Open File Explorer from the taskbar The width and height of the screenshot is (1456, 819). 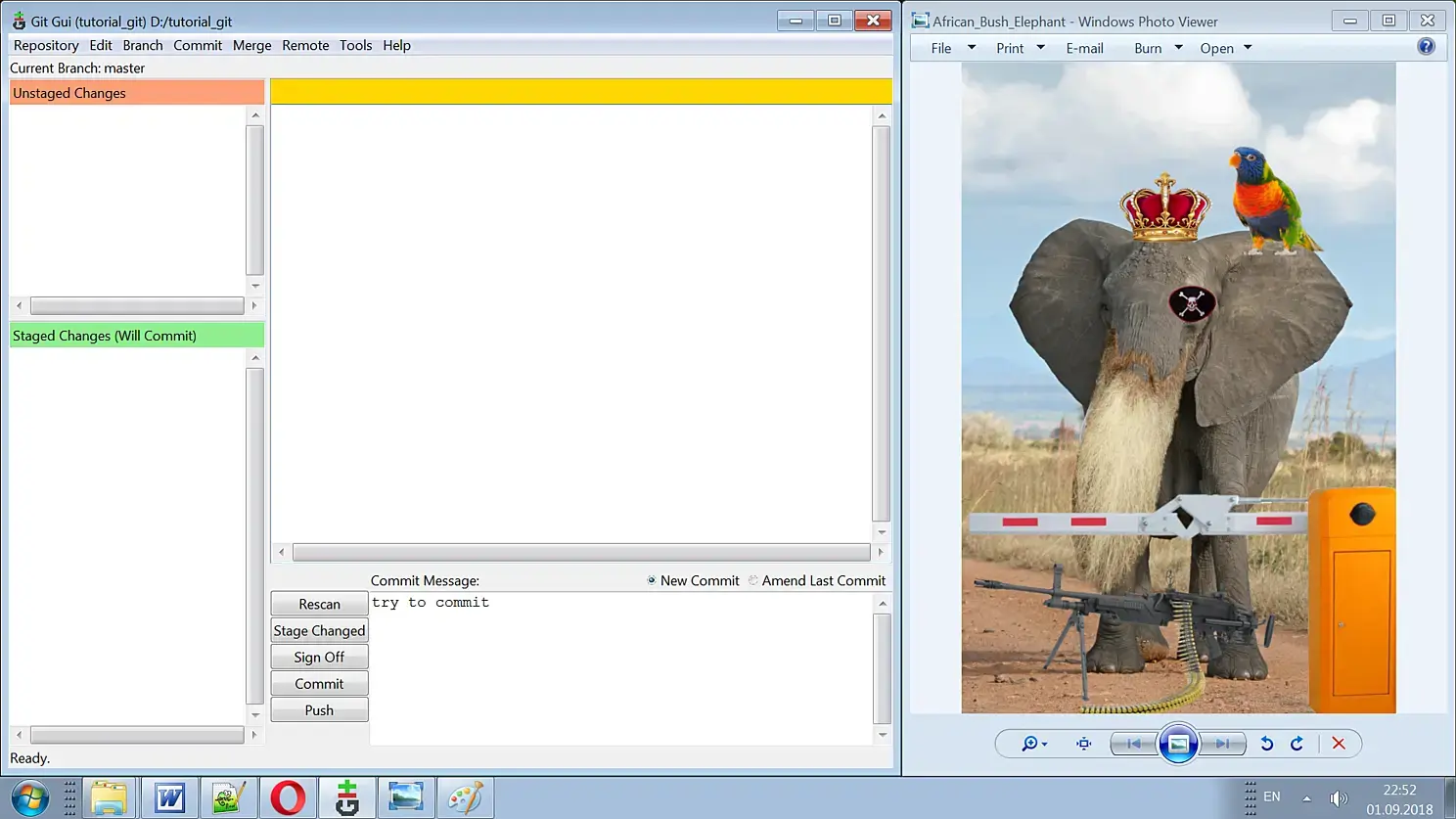click(x=109, y=797)
